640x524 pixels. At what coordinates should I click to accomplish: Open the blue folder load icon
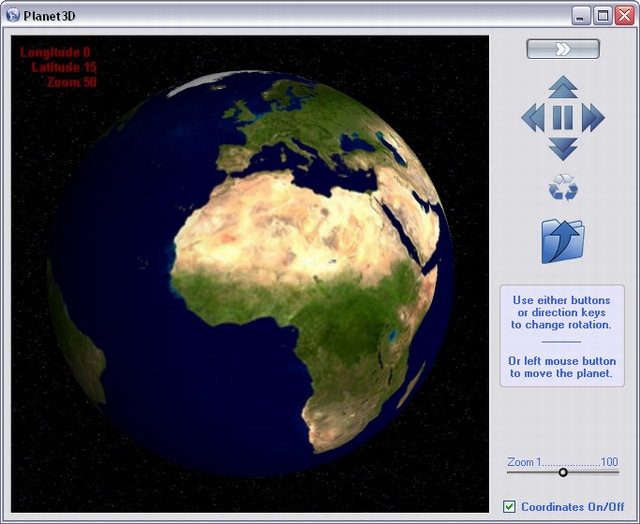563,241
